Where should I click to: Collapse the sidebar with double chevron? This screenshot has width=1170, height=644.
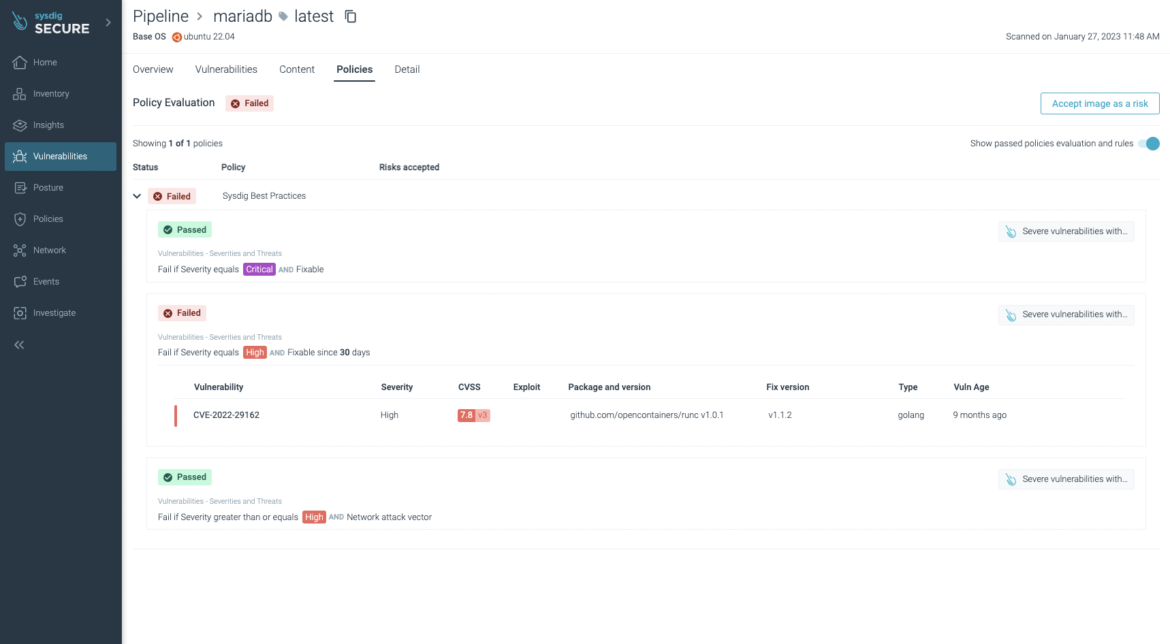pyautogui.click(x=19, y=345)
